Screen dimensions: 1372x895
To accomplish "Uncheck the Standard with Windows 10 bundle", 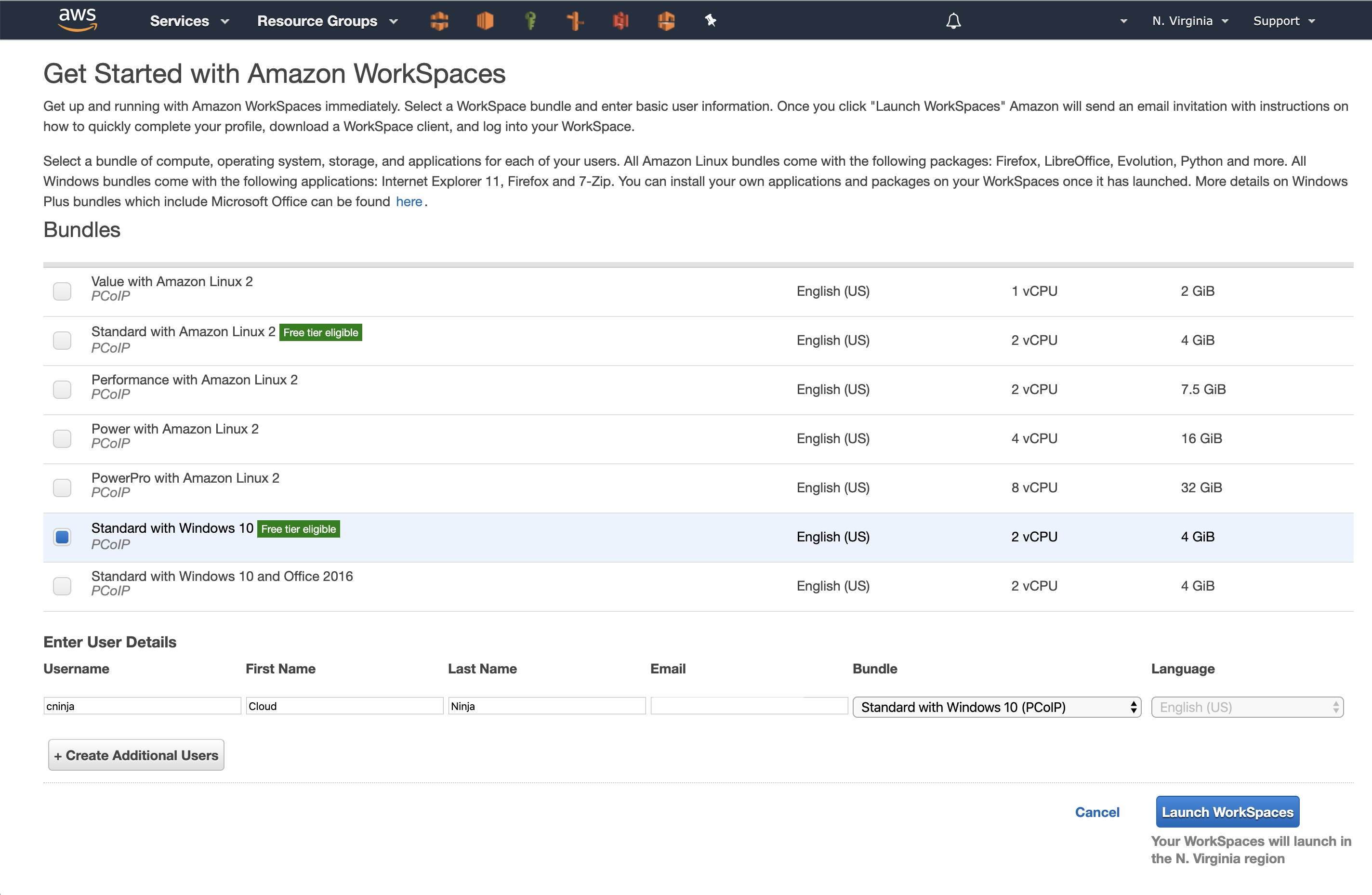I will click(x=62, y=537).
